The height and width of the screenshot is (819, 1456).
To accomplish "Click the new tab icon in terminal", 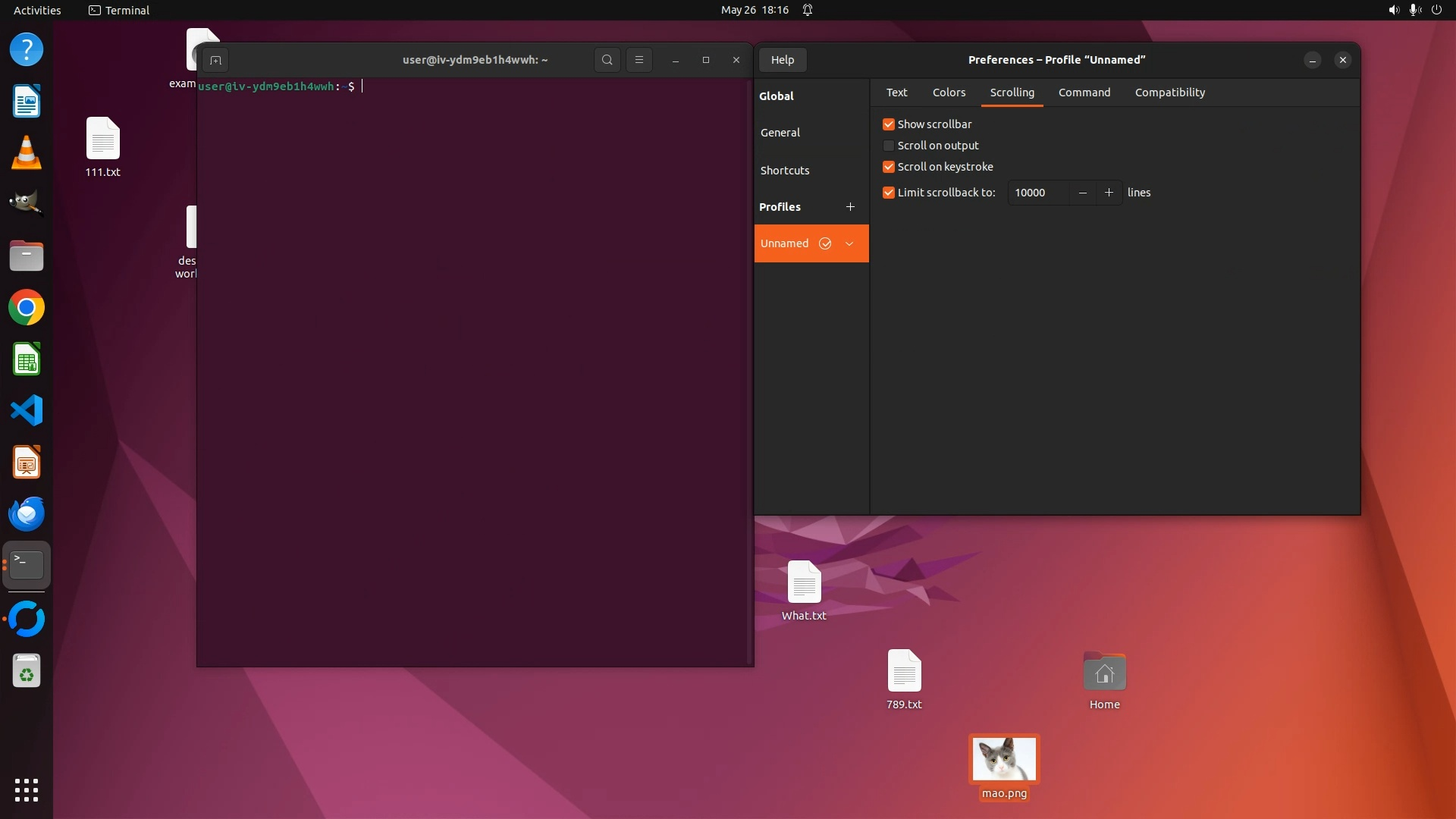I will 215,60.
